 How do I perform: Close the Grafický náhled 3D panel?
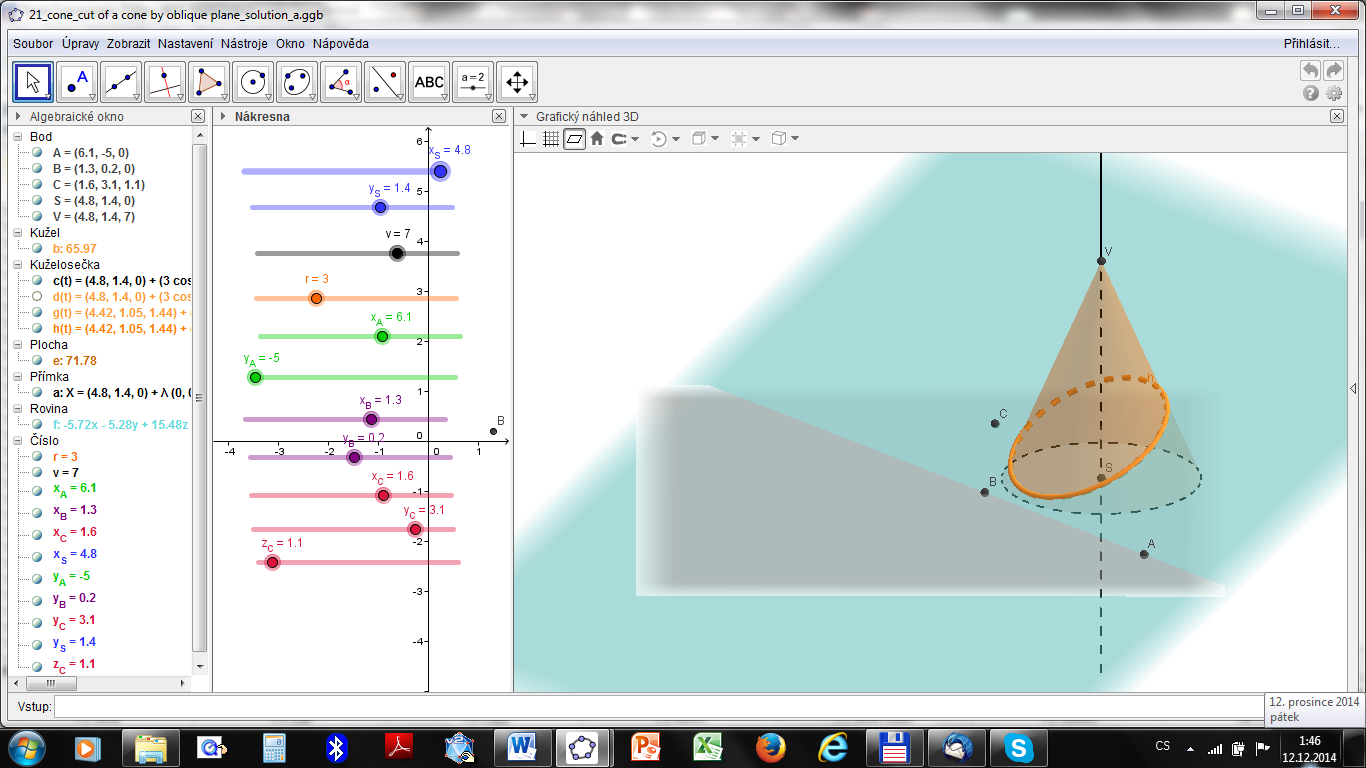pyautogui.click(x=1337, y=117)
